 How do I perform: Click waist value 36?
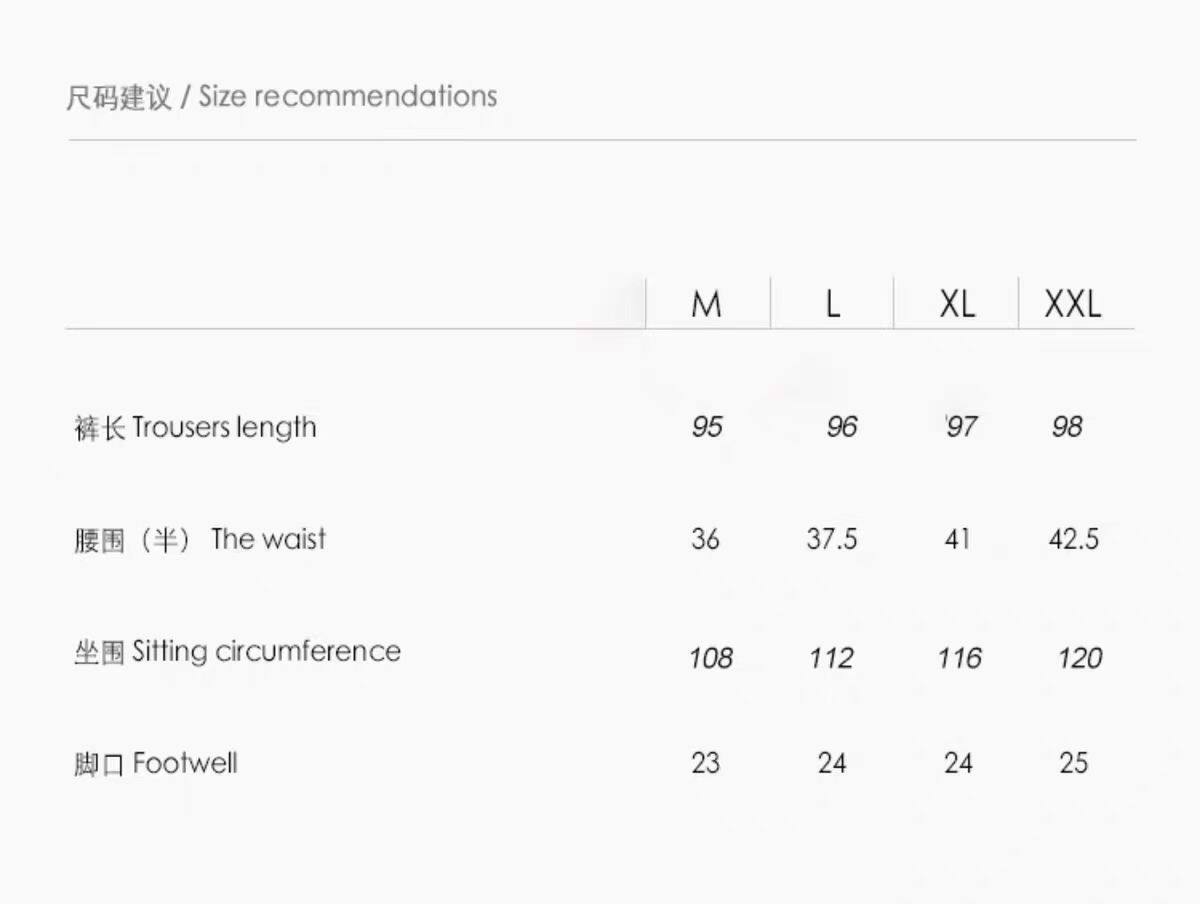tap(705, 540)
